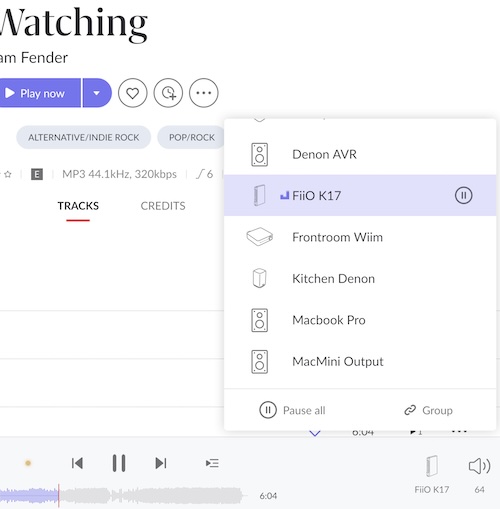Pause the FiiO K17 zone
Screen dimensions: 500x509
pyautogui.click(x=463, y=195)
